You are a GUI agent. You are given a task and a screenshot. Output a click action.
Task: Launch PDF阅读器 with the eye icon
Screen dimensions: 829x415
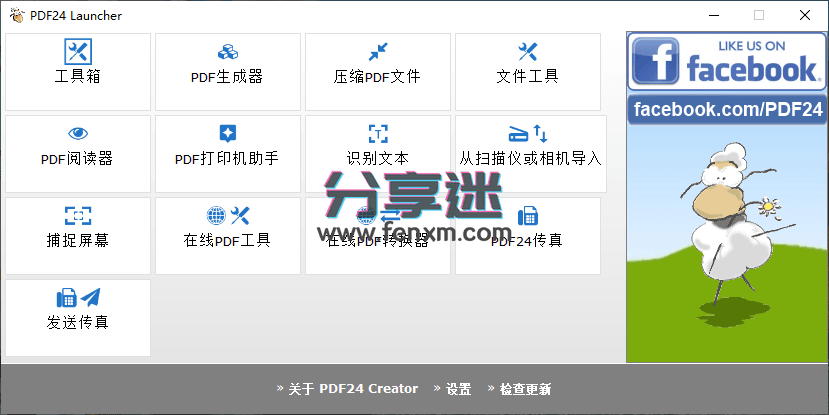(78, 153)
